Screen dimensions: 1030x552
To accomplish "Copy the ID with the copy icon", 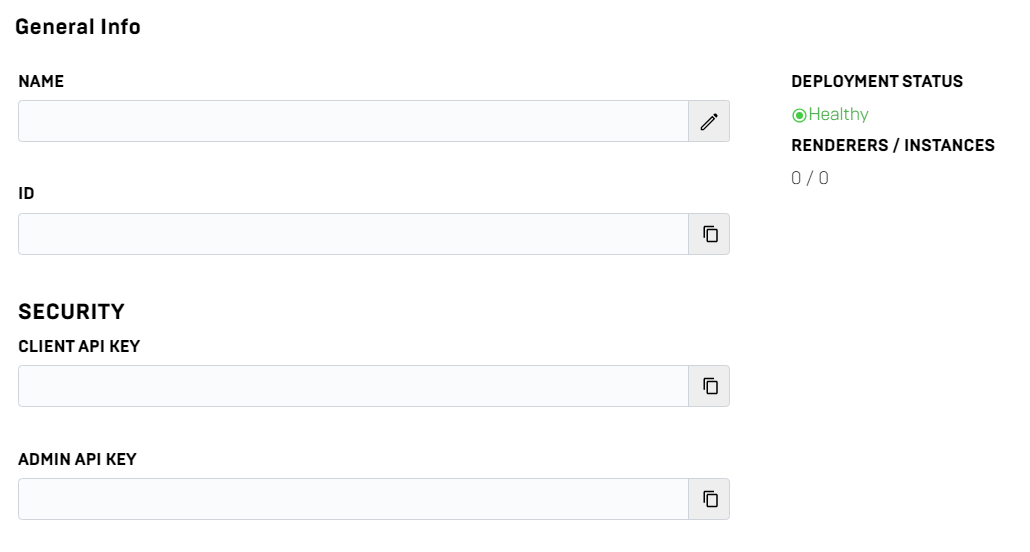I will [x=709, y=234].
